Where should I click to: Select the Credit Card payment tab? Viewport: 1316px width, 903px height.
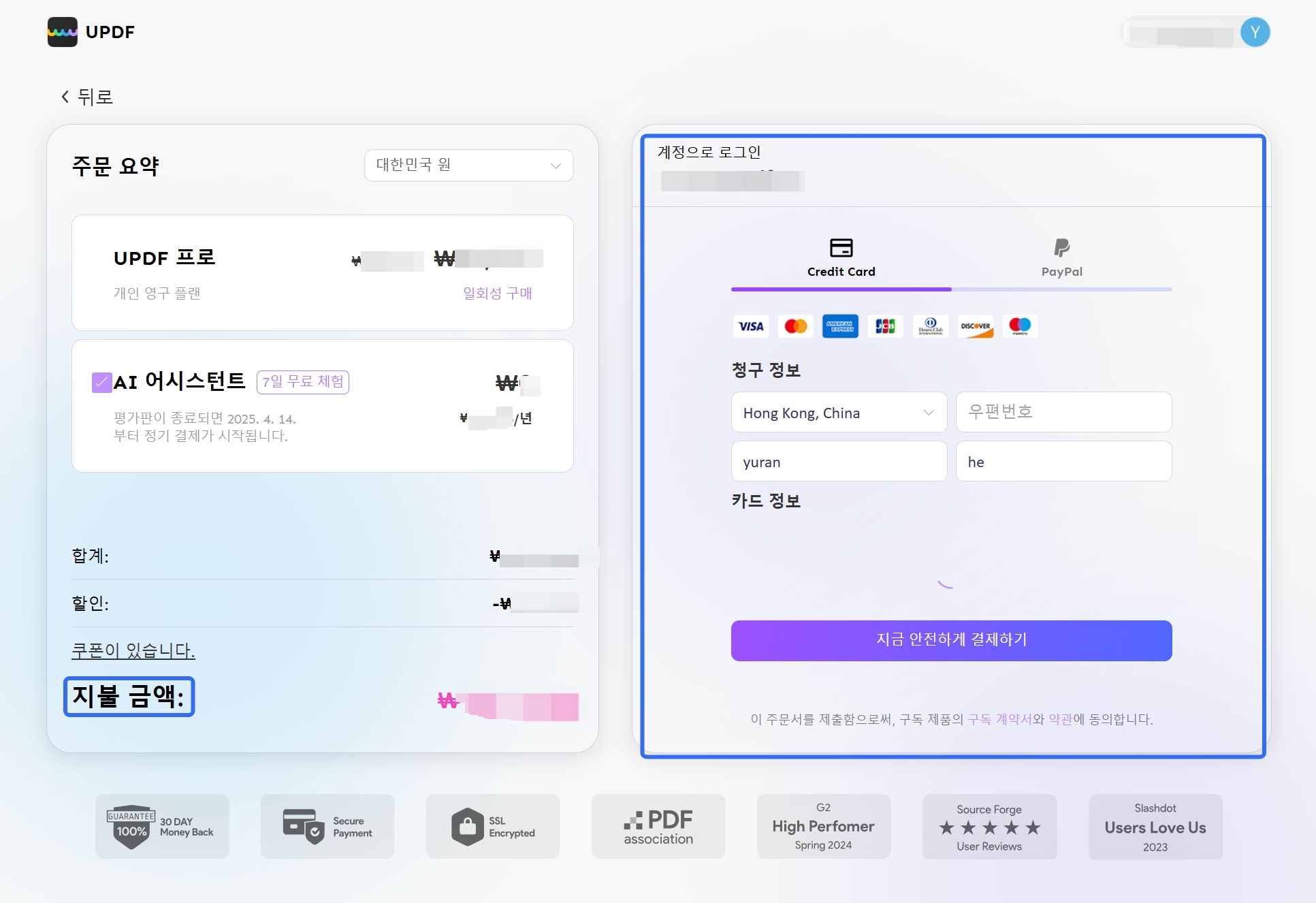click(x=841, y=258)
